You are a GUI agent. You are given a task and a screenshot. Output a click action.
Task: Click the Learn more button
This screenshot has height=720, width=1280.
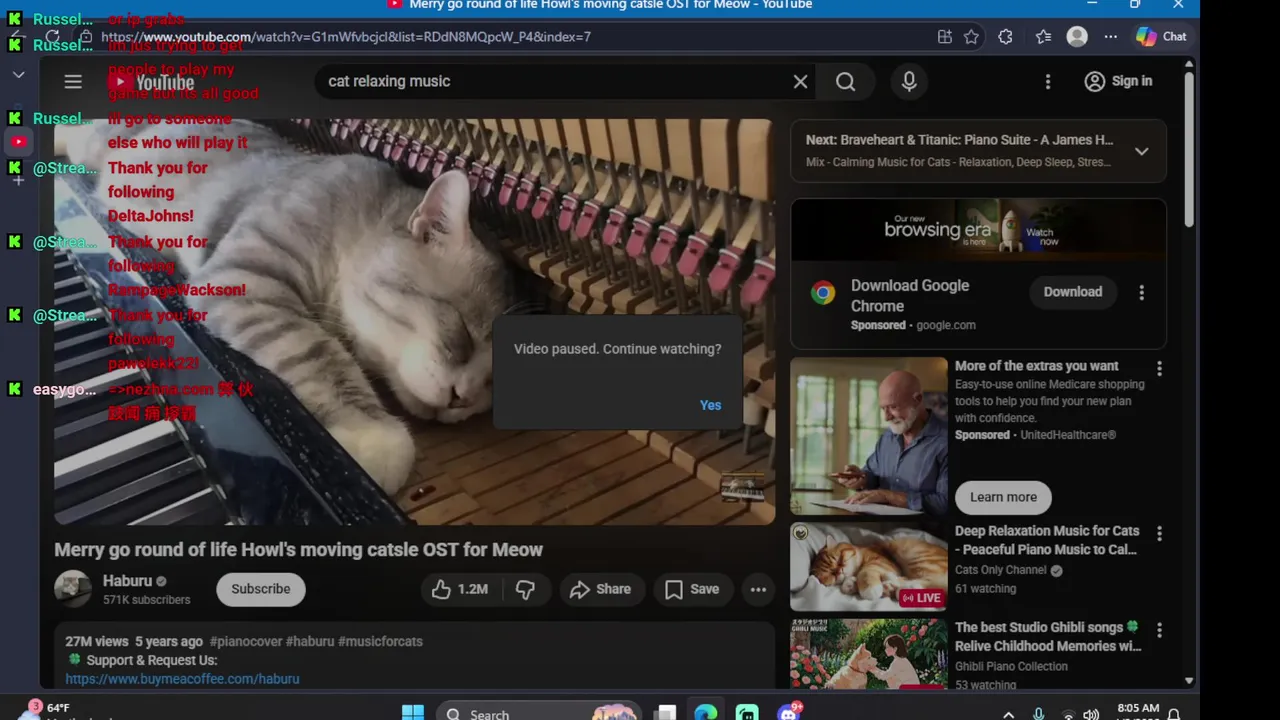1003,497
